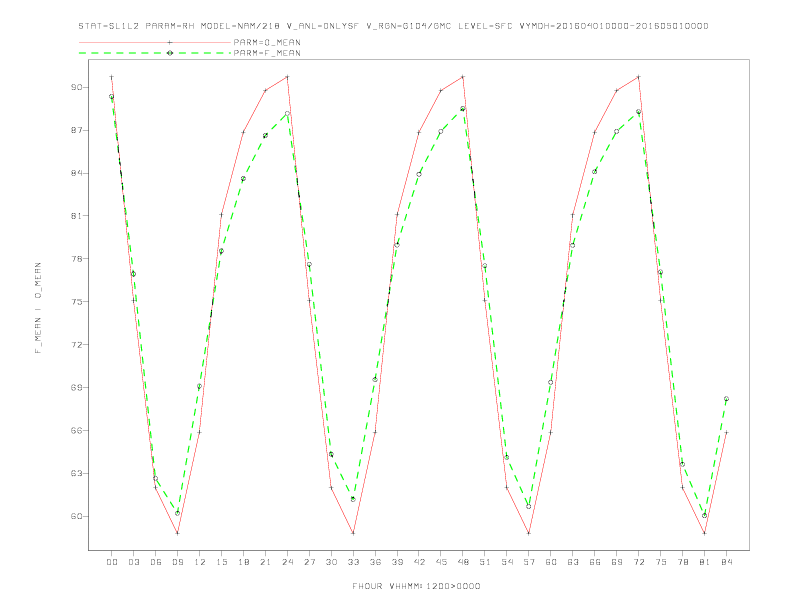This screenshot has width=792, height=612.
Task: Click x-axis forecast hour label 15
Action: 221,562
